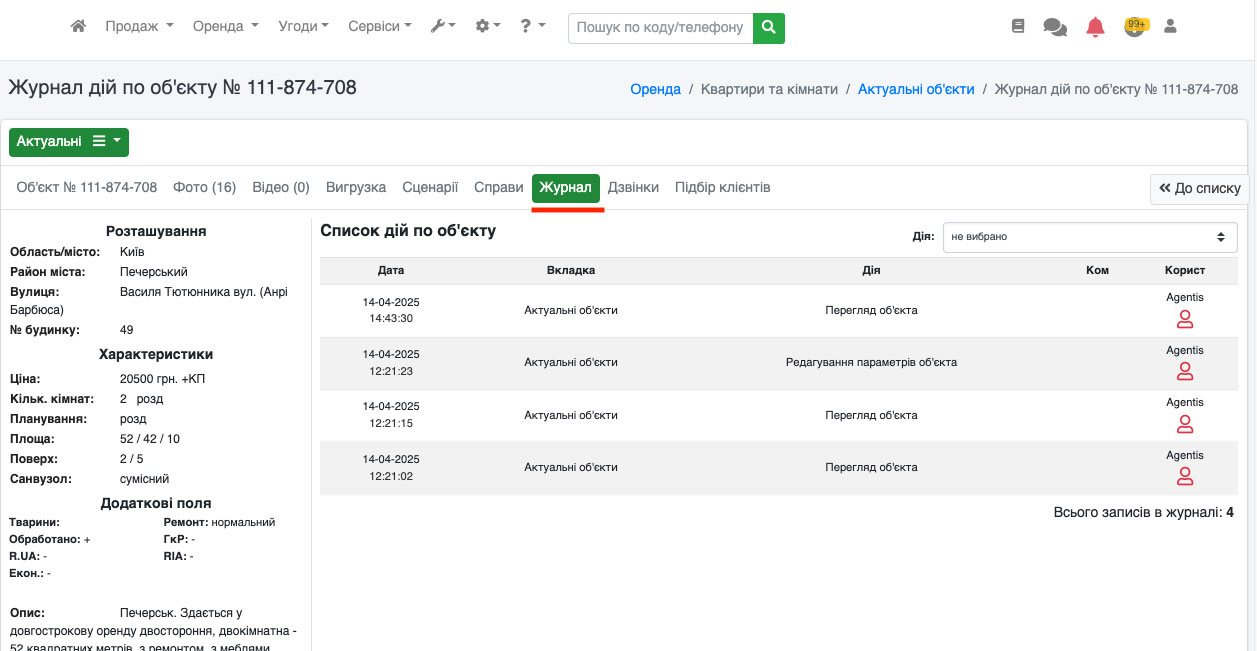
Task: Switch to the Дзвінки tab
Action: click(633, 187)
